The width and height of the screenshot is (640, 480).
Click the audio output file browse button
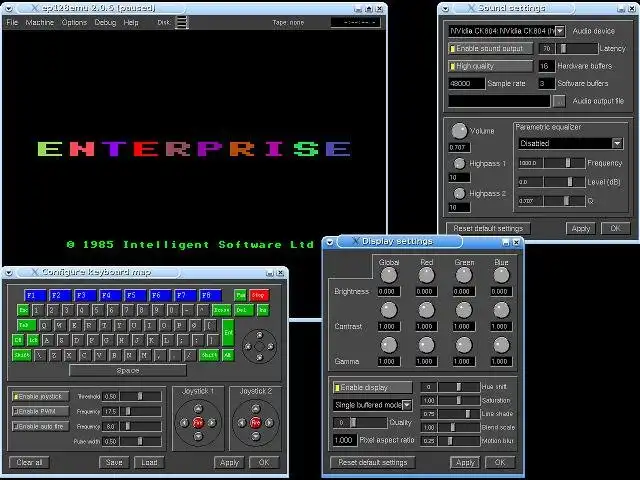pyautogui.click(x=559, y=101)
